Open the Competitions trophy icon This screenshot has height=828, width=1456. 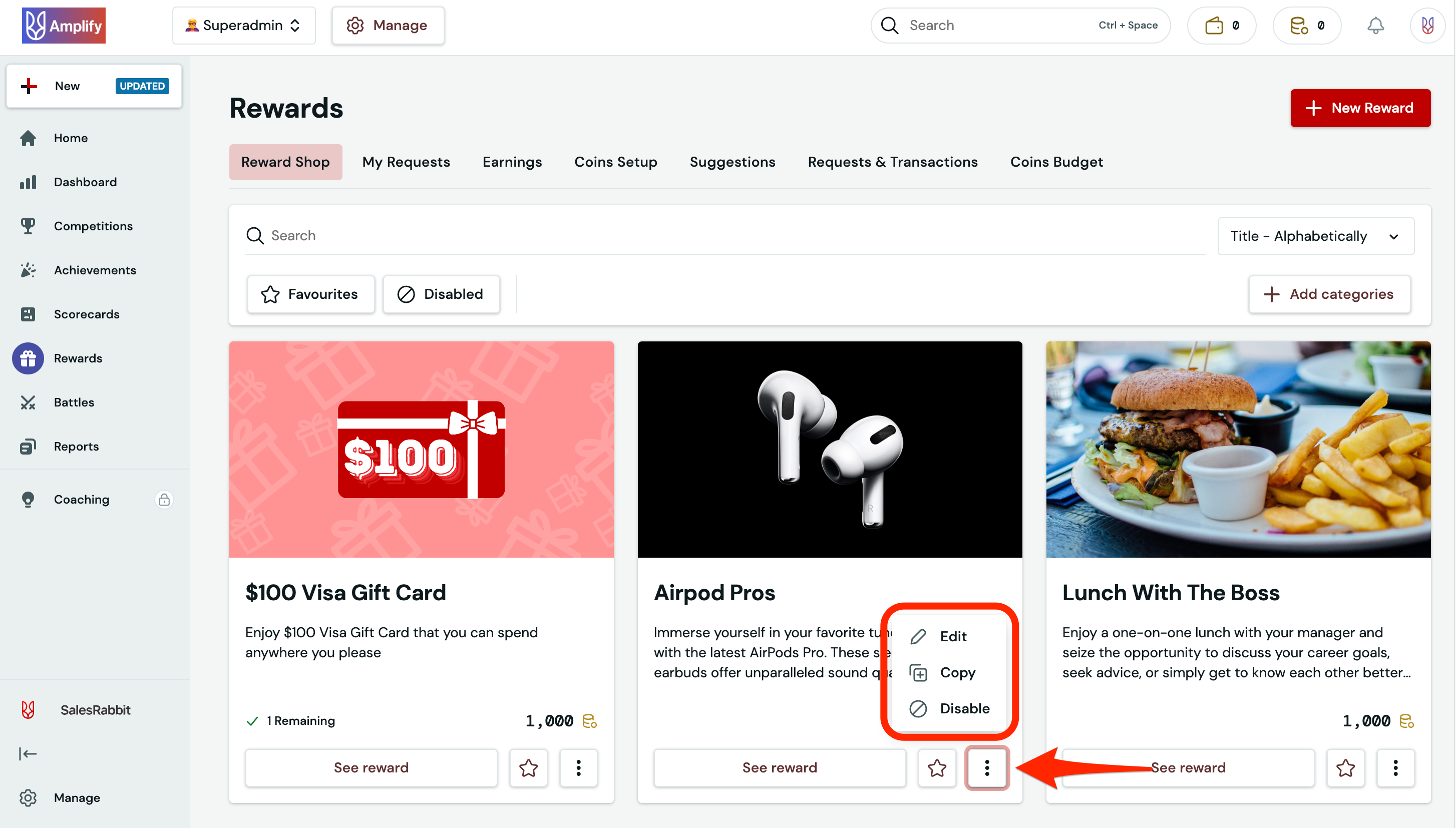click(28, 226)
